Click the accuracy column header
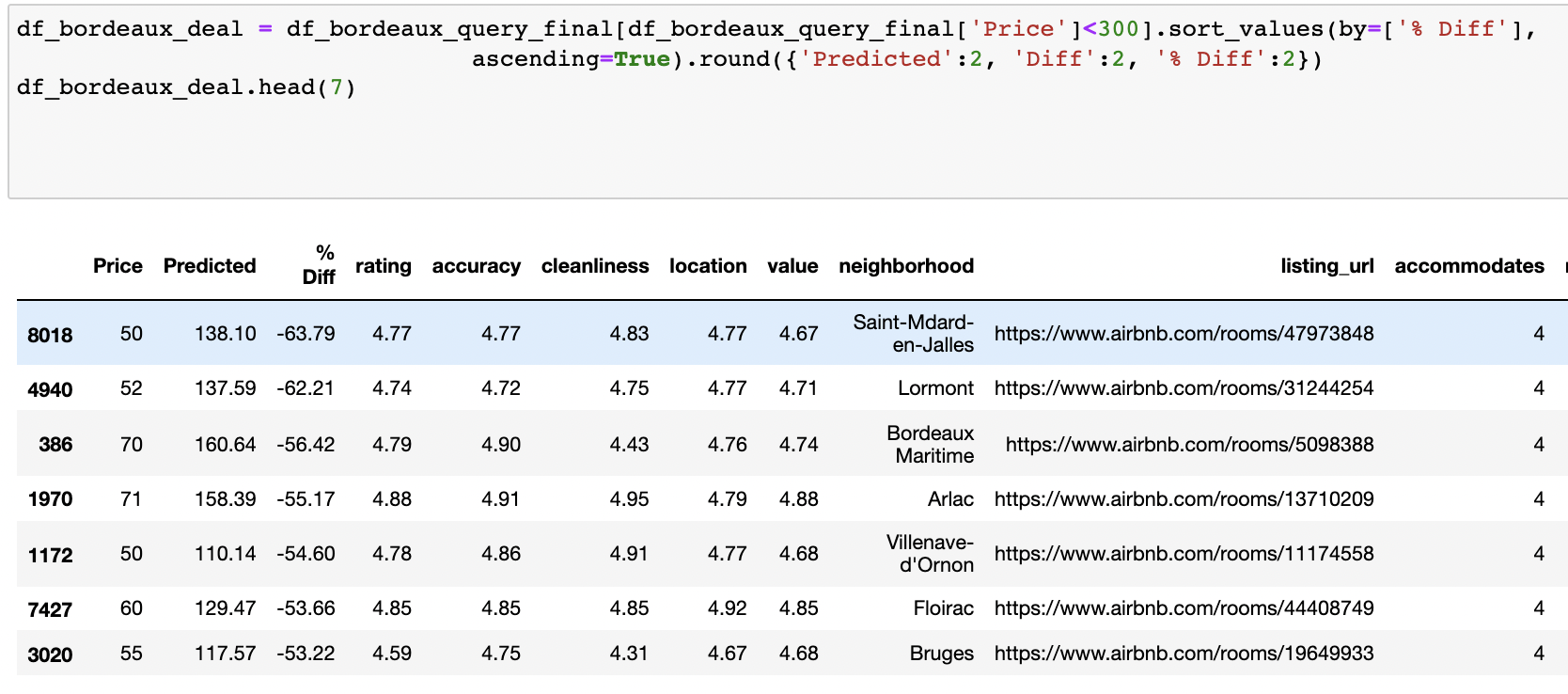Screen dimensions: 1568x694 [x=477, y=266]
